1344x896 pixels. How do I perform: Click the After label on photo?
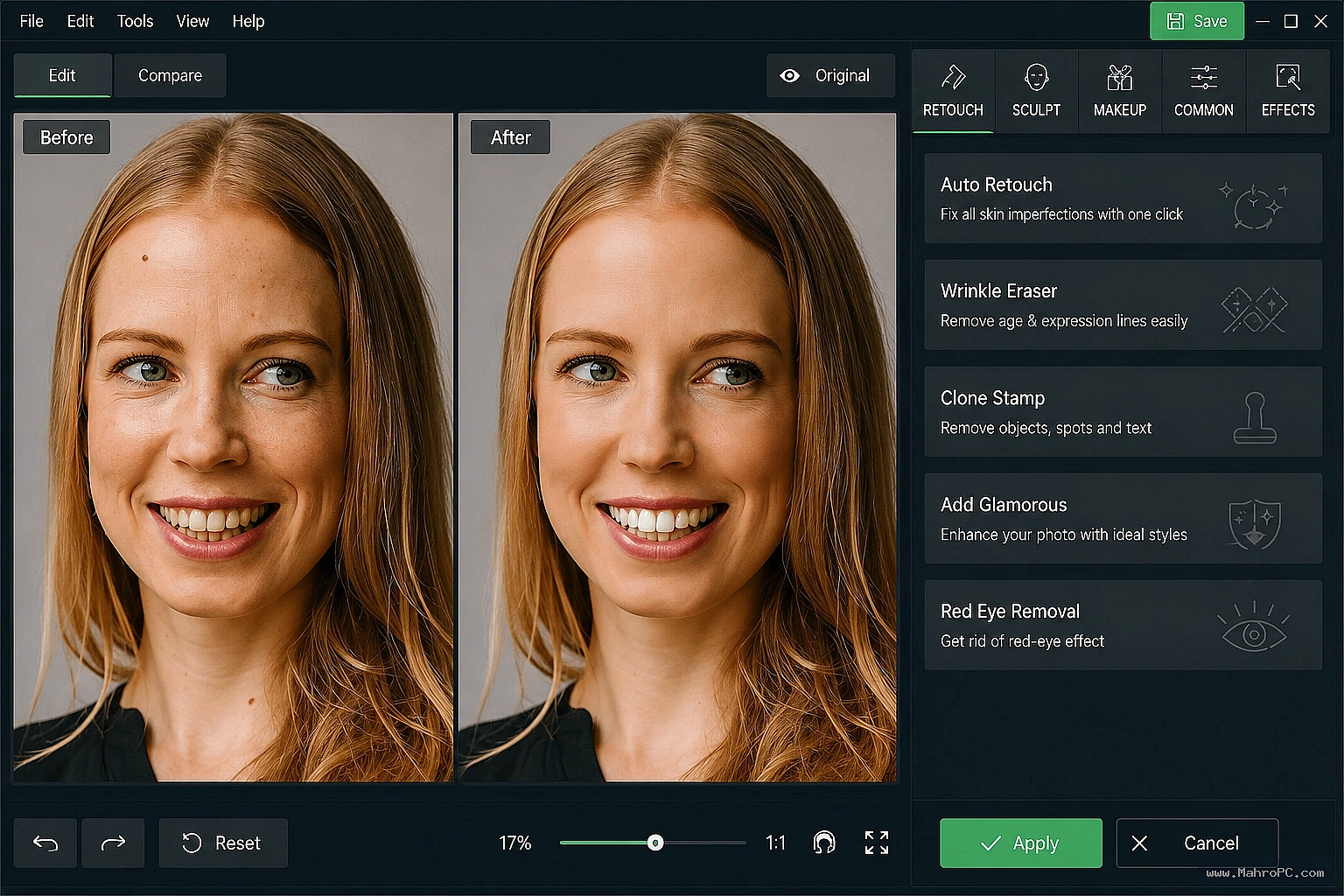click(x=510, y=137)
